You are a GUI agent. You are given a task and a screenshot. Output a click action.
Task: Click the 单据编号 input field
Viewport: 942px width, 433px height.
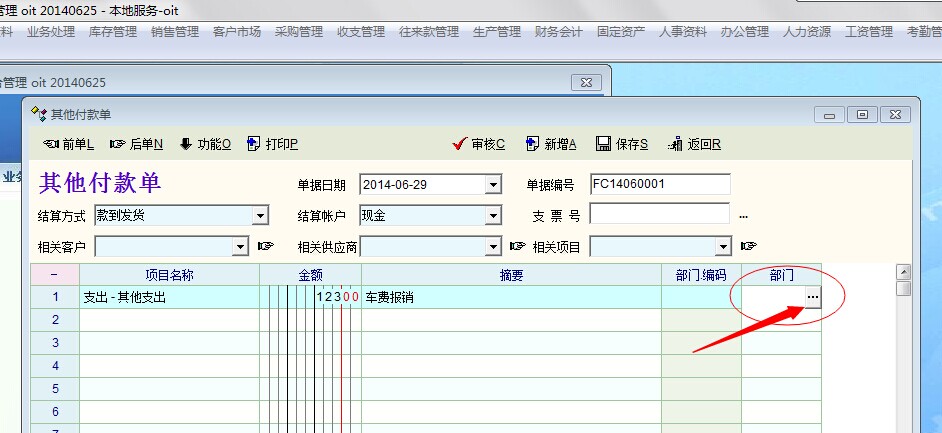(659, 185)
